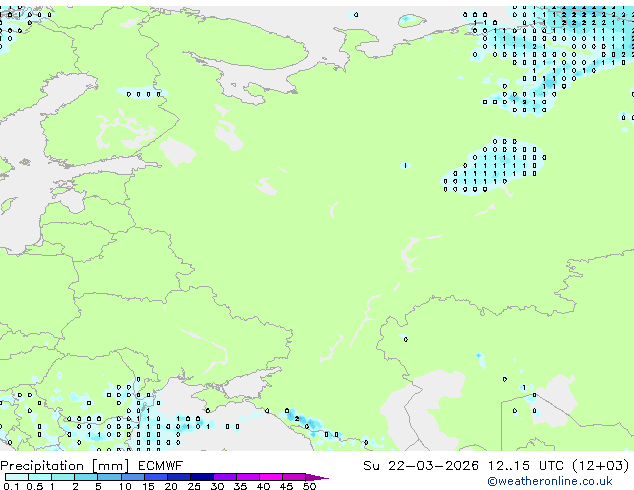Viewport: 634px width, 490px height.
Task: Pick the 10–15 mm blue legend swatch
Action: (x=132, y=477)
